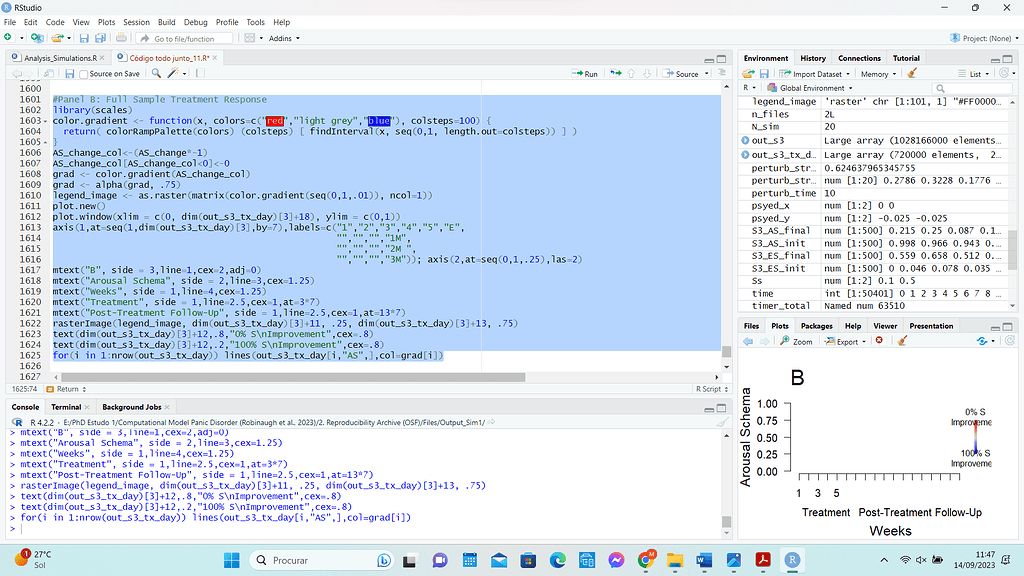
Task: Open Find/Replace with the magnifier icon
Action: pos(155,74)
